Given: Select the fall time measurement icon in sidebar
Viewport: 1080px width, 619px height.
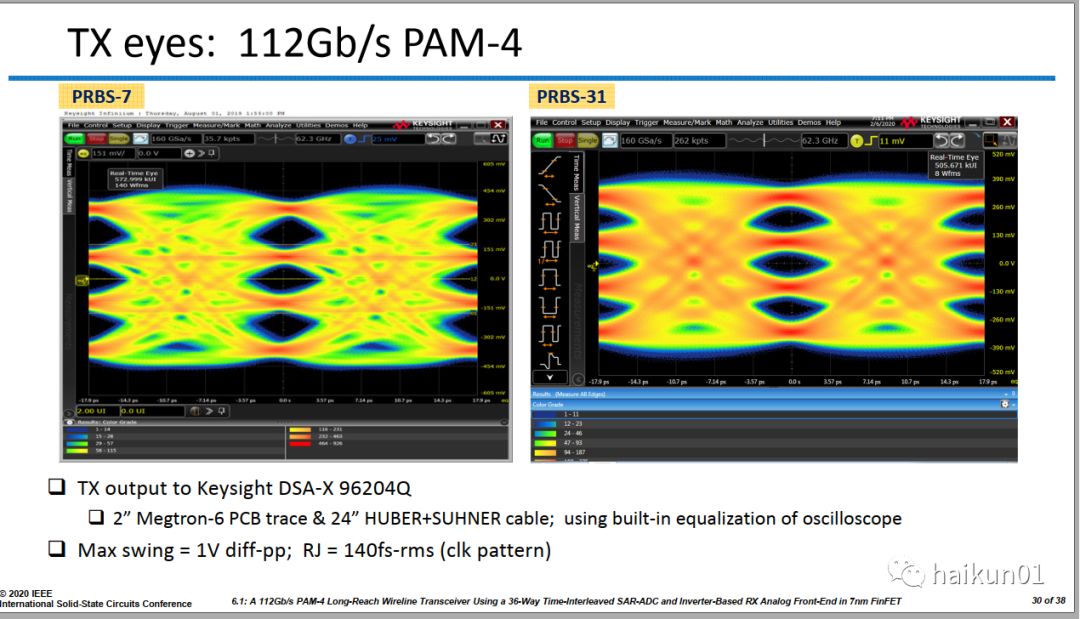Looking at the screenshot, I should pos(549,195).
